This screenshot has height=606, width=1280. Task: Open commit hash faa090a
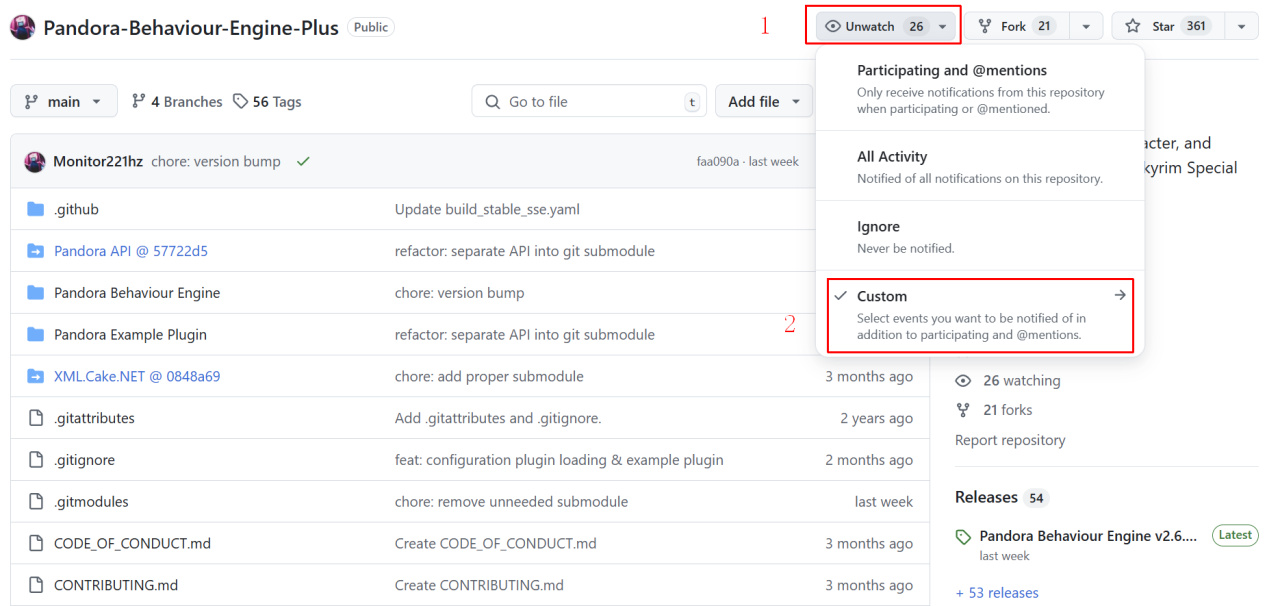pyautogui.click(x=718, y=162)
